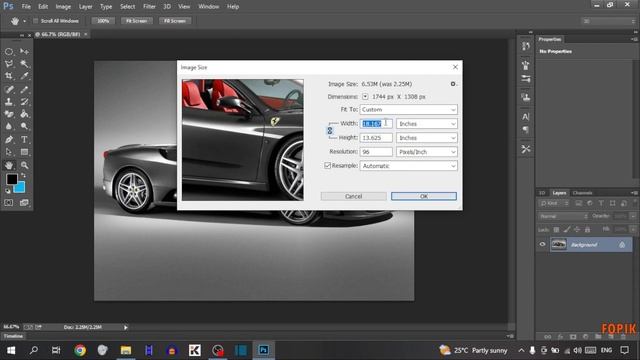Image resolution: width=640 pixels, height=360 pixels.
Task: Select the Polygonal Lasso tool
Action: coord(9,64)
